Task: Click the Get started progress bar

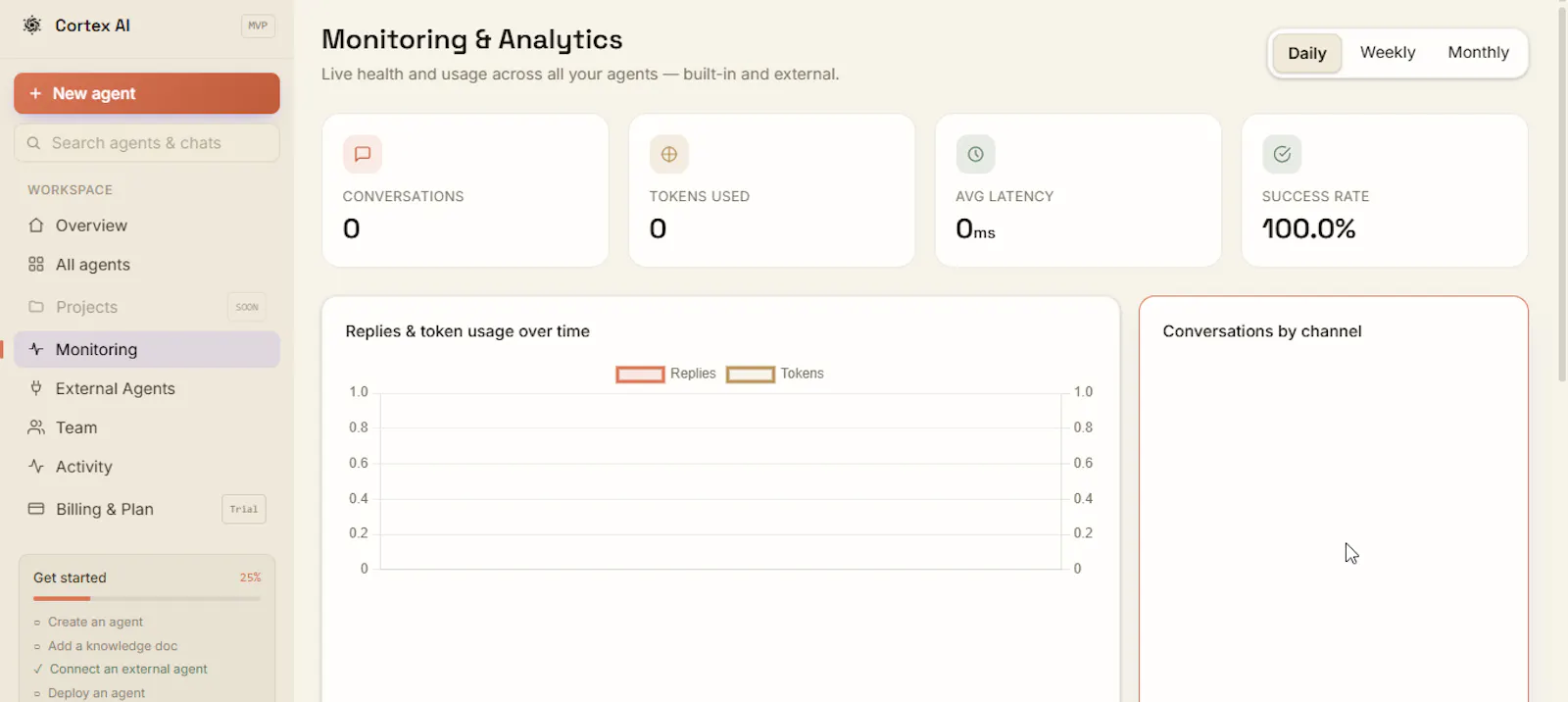Action: 147,598
